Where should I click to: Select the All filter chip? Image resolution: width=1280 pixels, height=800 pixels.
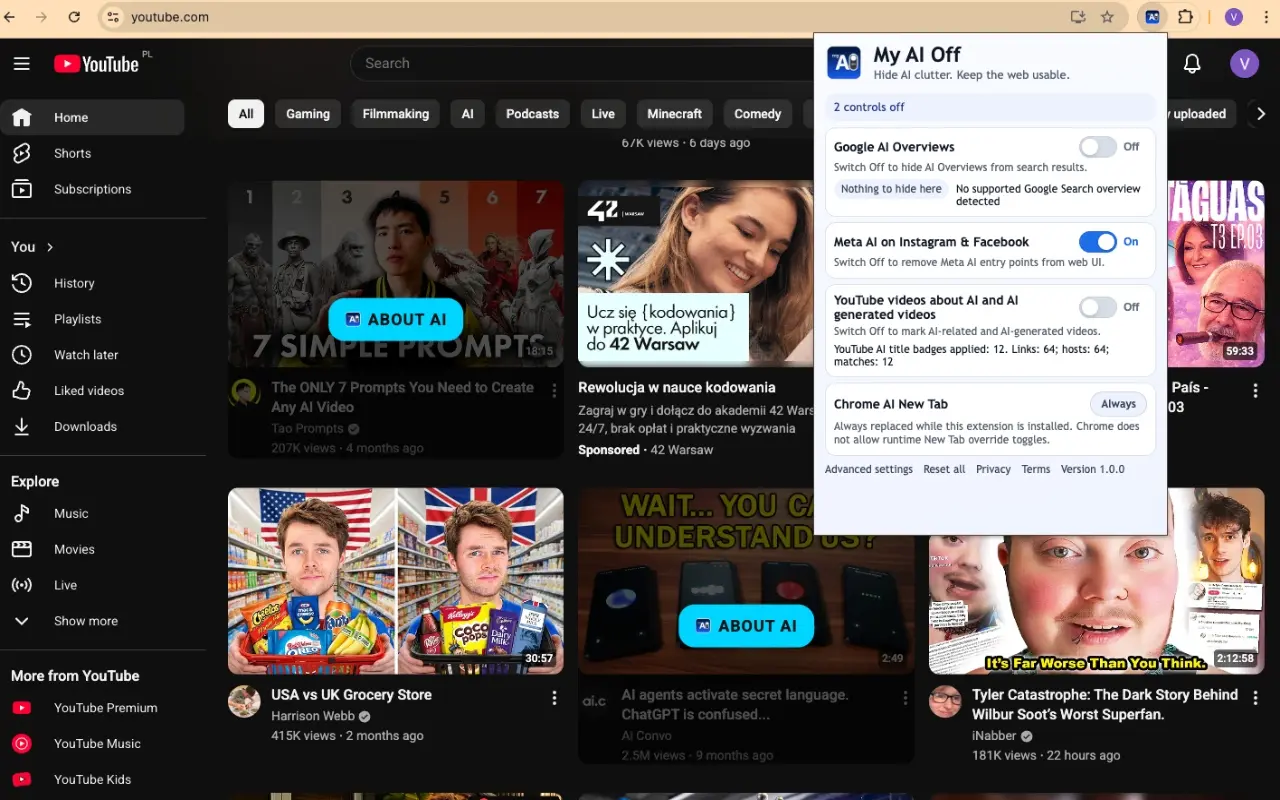pos(246,114)
